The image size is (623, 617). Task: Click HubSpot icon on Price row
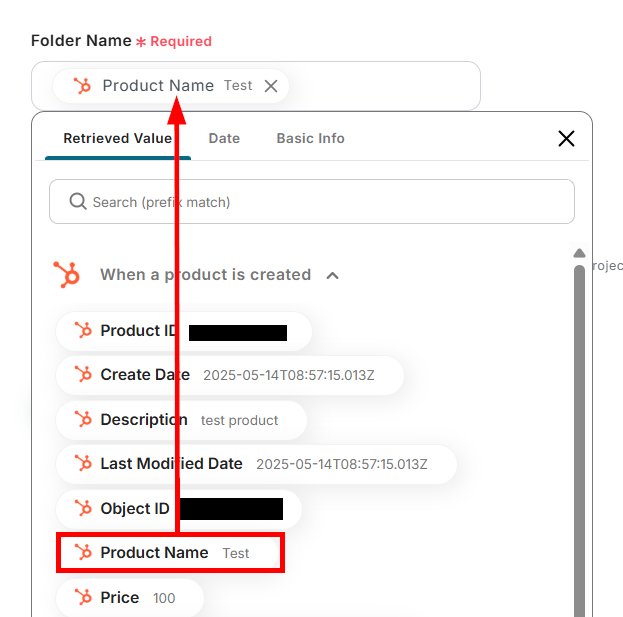(x=83, y=598)
